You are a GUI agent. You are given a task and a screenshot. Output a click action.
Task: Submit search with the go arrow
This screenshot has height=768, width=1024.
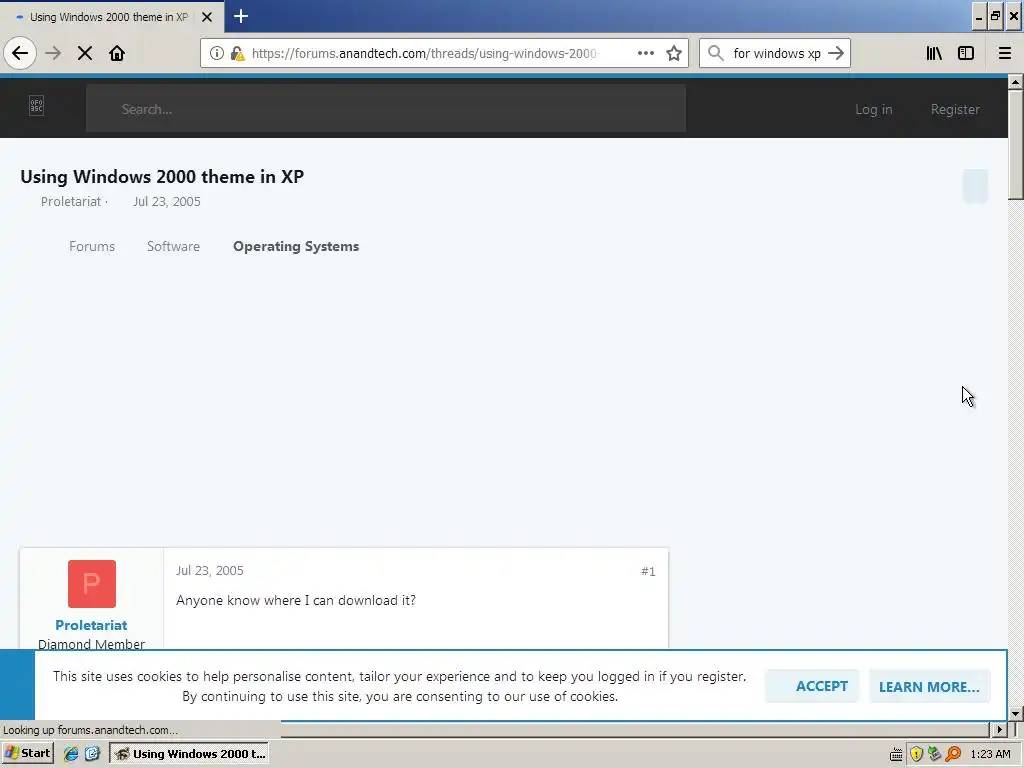[x=836, y=53]
